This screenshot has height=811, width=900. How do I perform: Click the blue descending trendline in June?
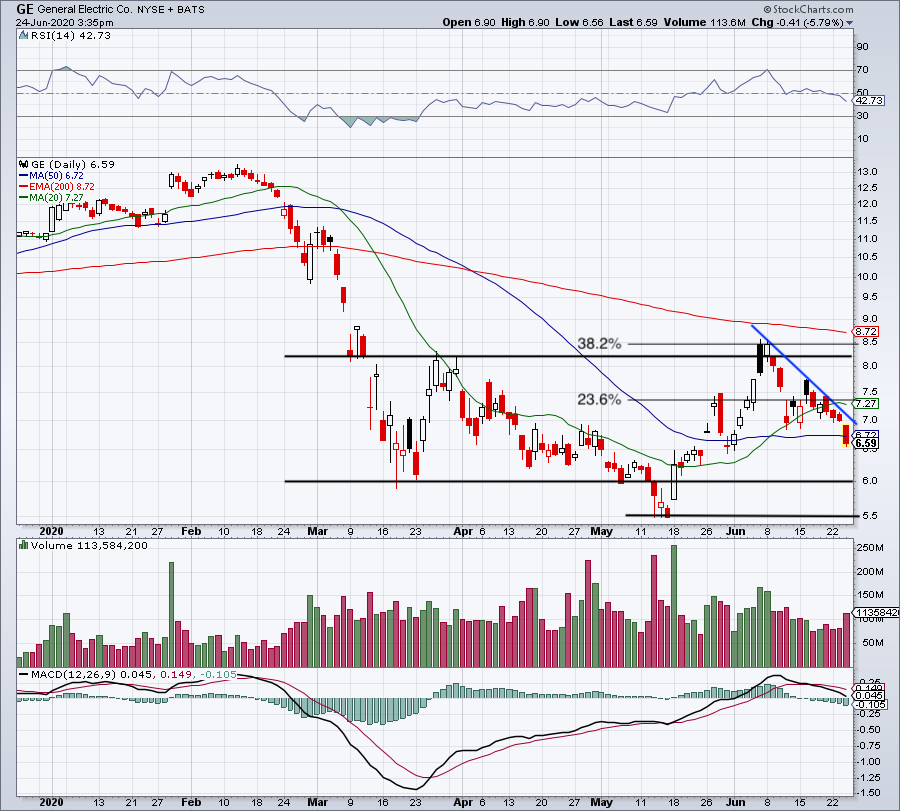[804, 374]
